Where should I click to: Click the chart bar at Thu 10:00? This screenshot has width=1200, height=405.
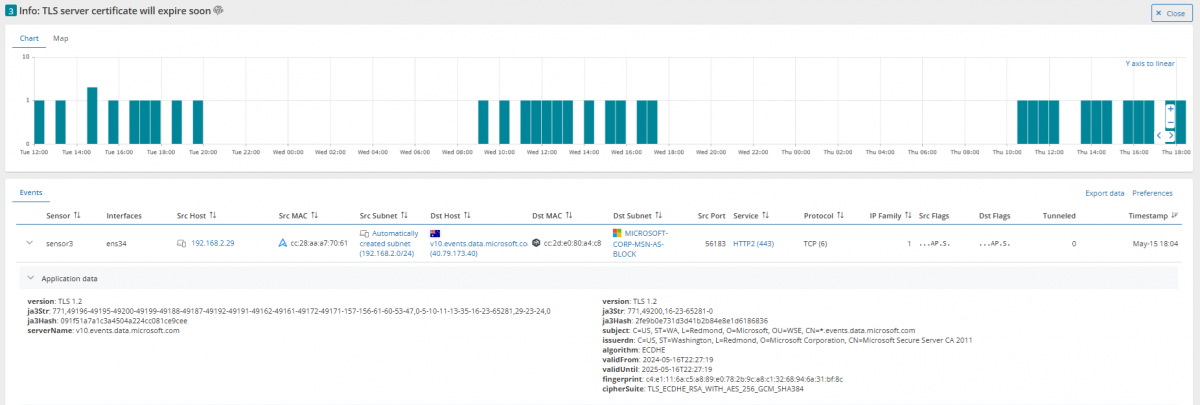click(x=1023, y=122)
